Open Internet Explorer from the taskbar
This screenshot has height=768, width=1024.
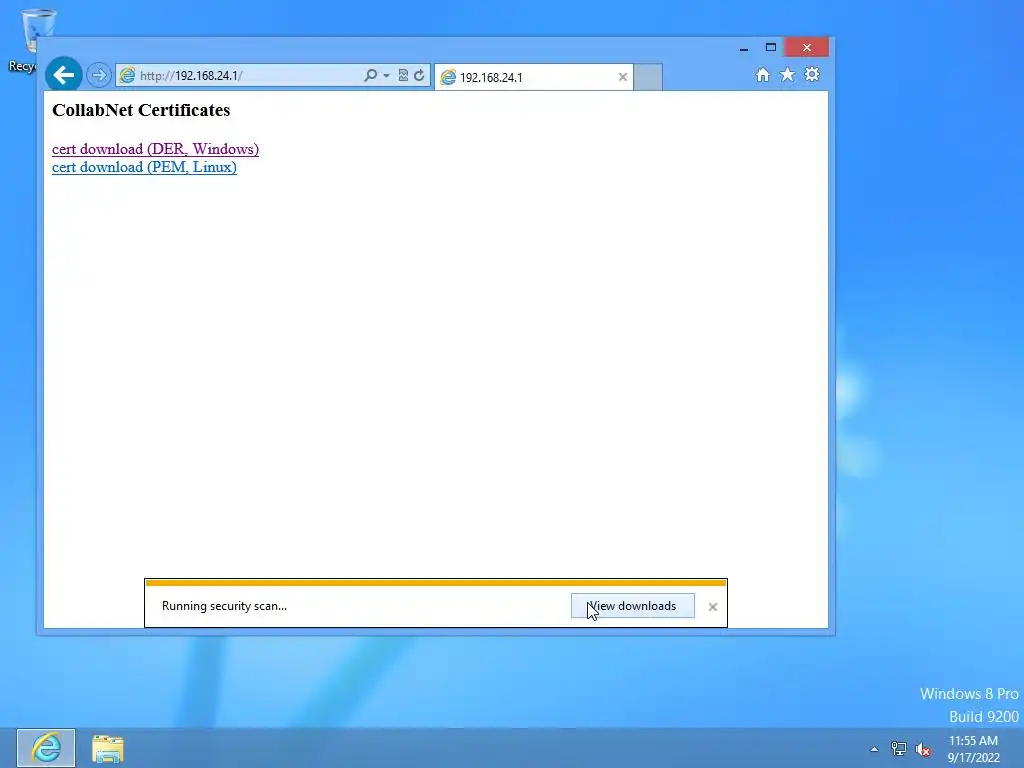pos(46,748)
